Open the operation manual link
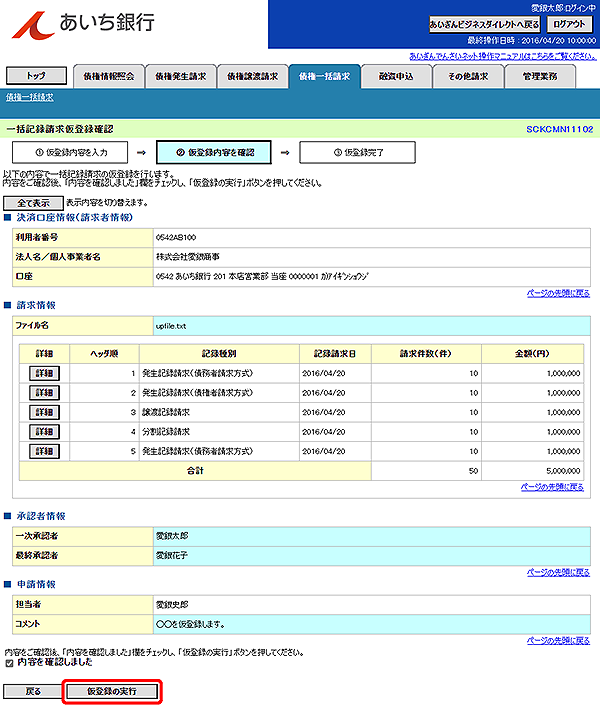The width and height of the screenshot is (600, 707). 503,56
